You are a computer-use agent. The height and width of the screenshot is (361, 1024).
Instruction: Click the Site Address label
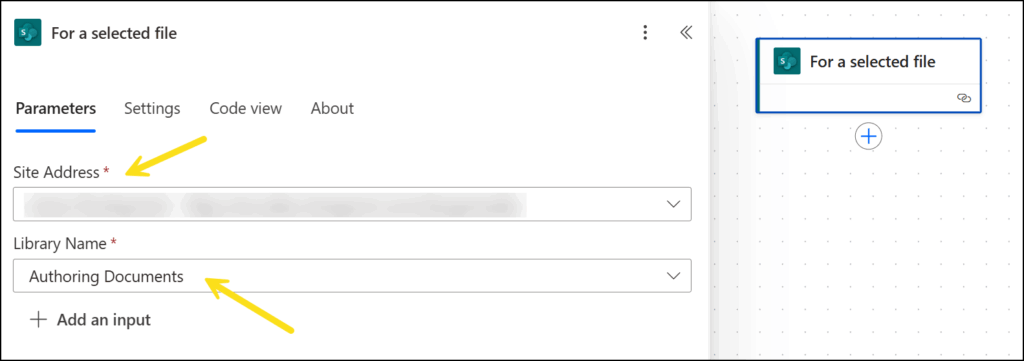coord(56,172)
